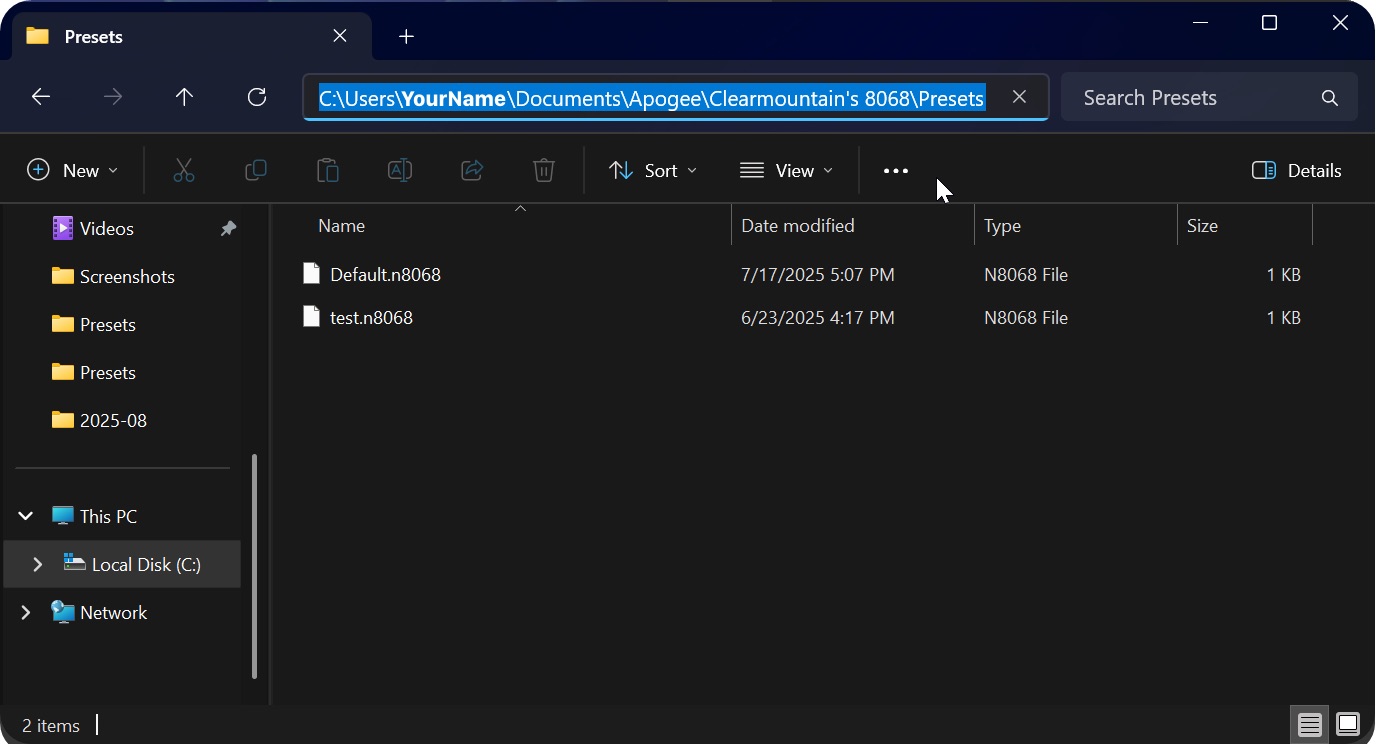This screenshot has width=1376, height=744.
Task: Toggle the Details pane button
Action: 1297,171
